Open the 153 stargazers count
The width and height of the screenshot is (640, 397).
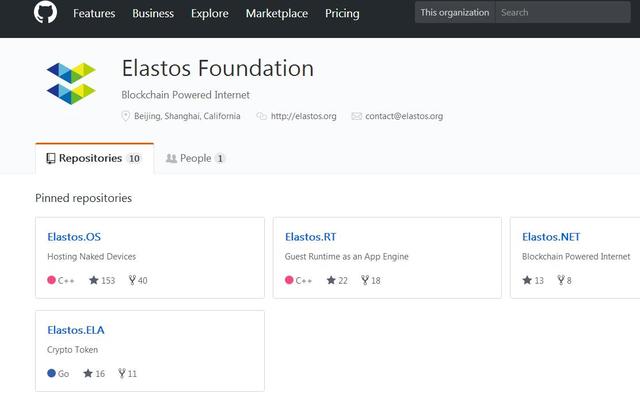(x=108, y=280)
